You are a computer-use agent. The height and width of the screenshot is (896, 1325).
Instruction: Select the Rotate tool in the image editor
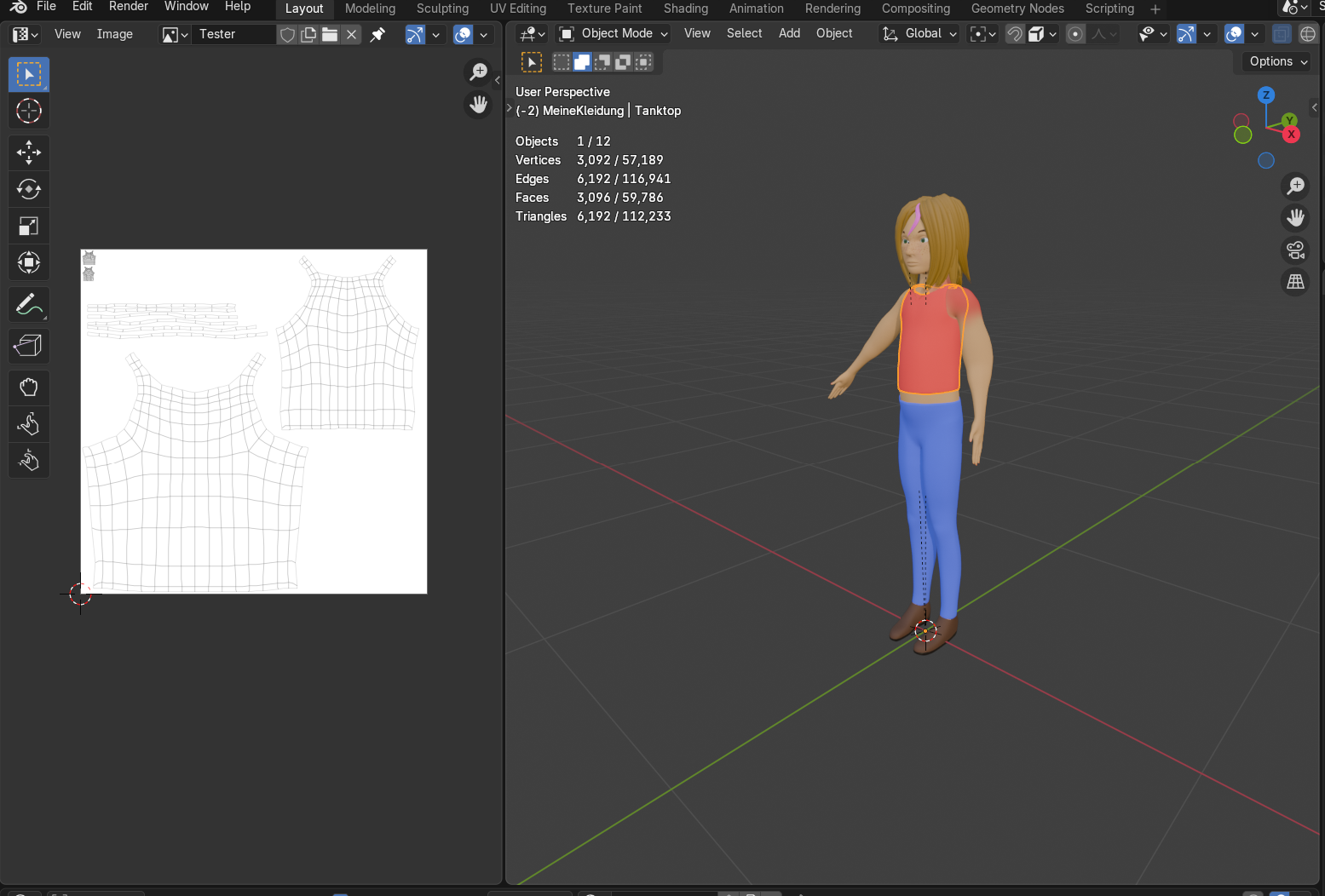28,189
